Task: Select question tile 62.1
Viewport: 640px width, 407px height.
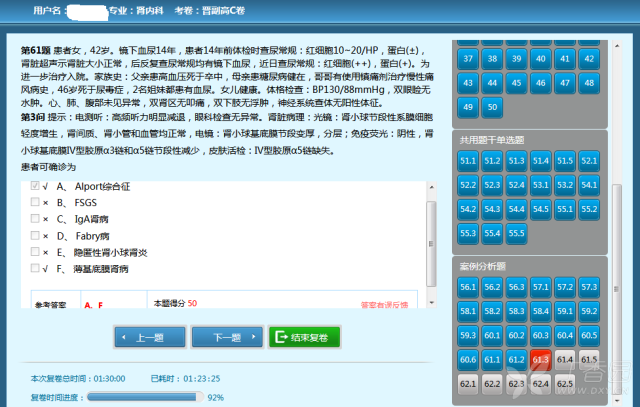Action: coord(468,382)
